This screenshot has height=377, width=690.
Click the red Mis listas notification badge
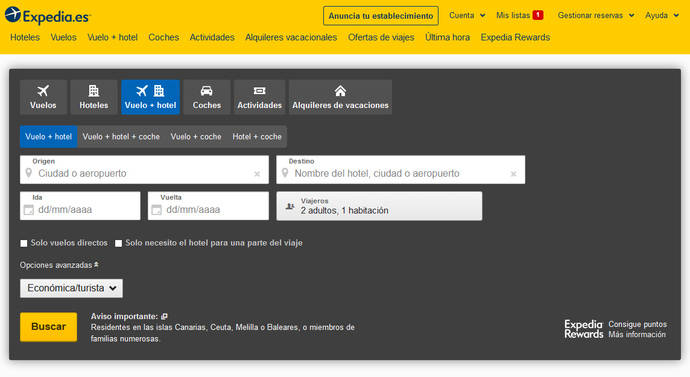(x=538, y=15)
